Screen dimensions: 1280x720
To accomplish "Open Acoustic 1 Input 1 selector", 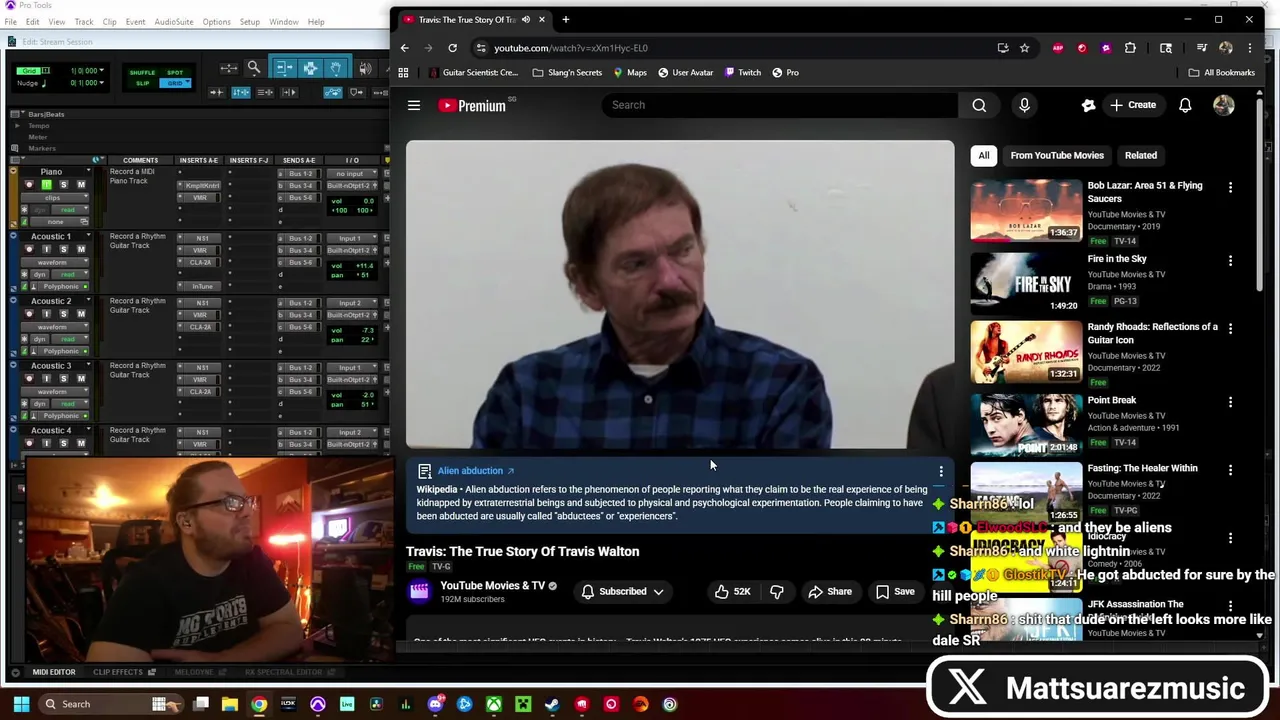I will (351, 238).
